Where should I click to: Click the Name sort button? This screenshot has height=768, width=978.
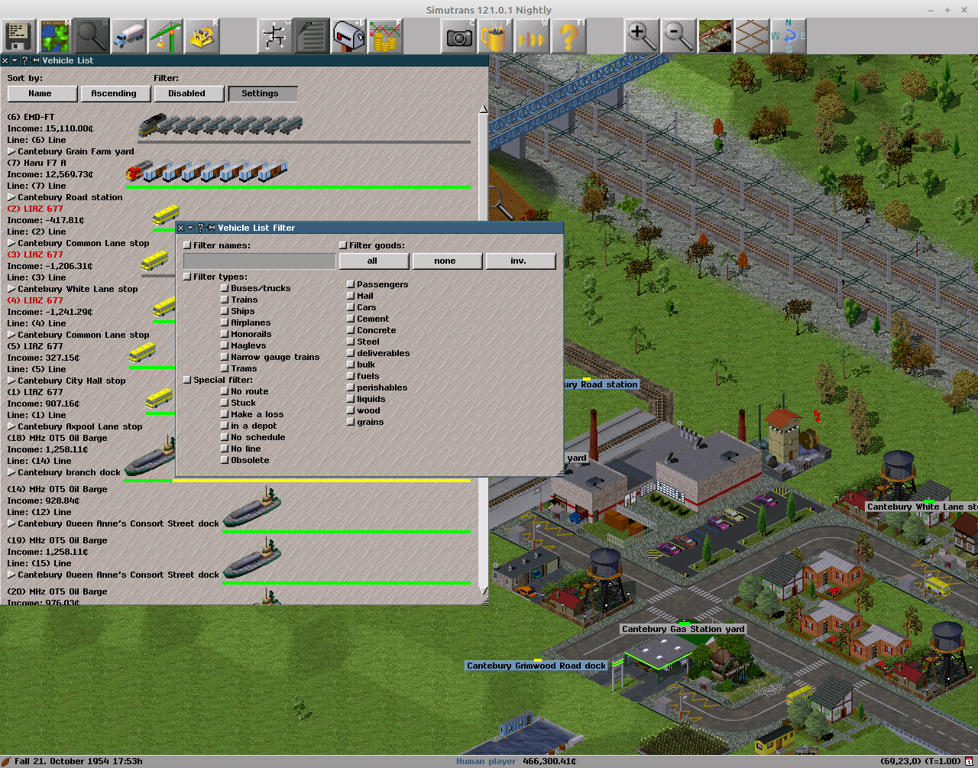tap(42, 94)
